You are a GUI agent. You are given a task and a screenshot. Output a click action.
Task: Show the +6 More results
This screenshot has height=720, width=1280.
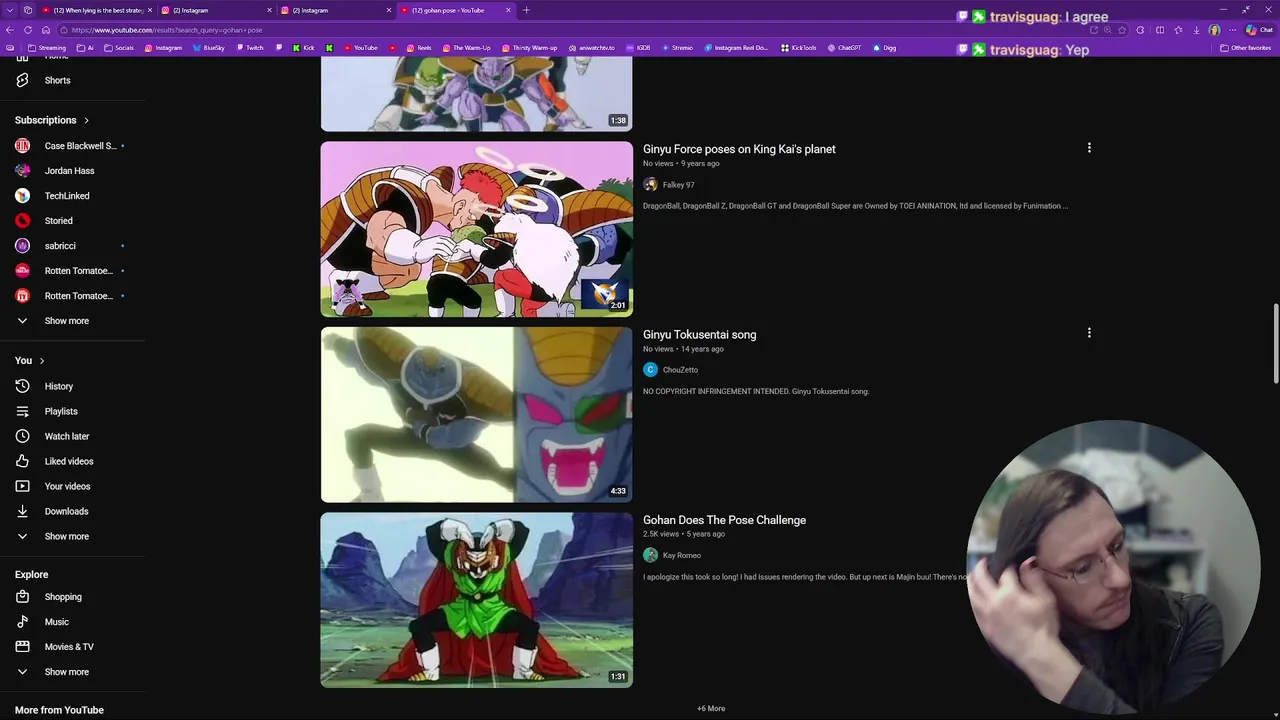tap(711, 708)
